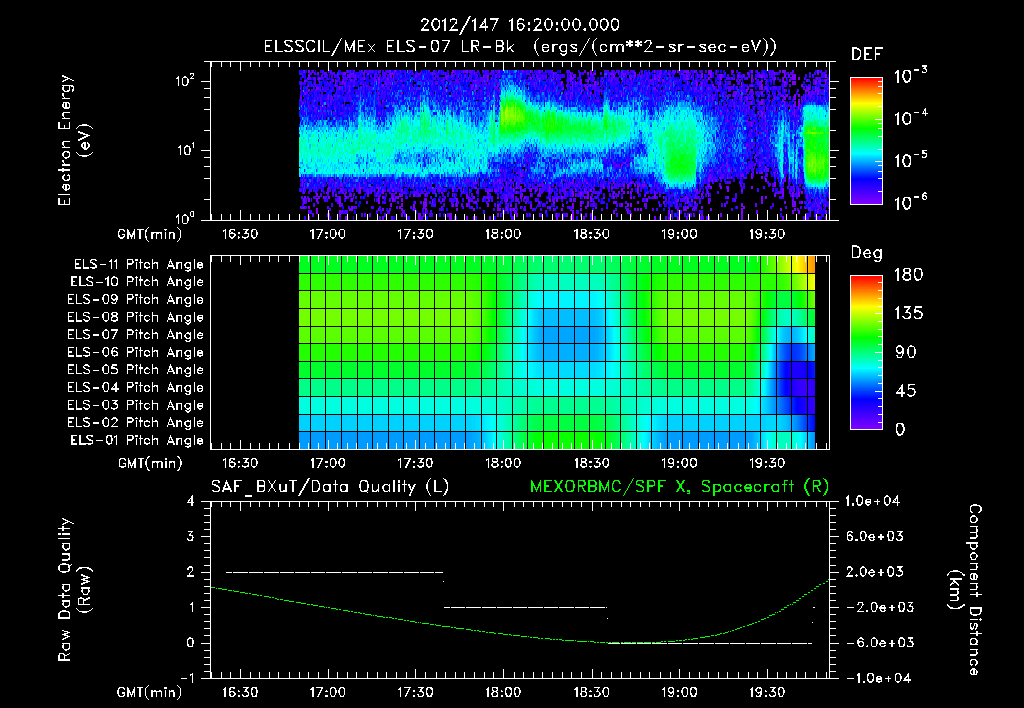
Task: Click the 0 tick on Deg scale
Action: (x=901, y=429)
